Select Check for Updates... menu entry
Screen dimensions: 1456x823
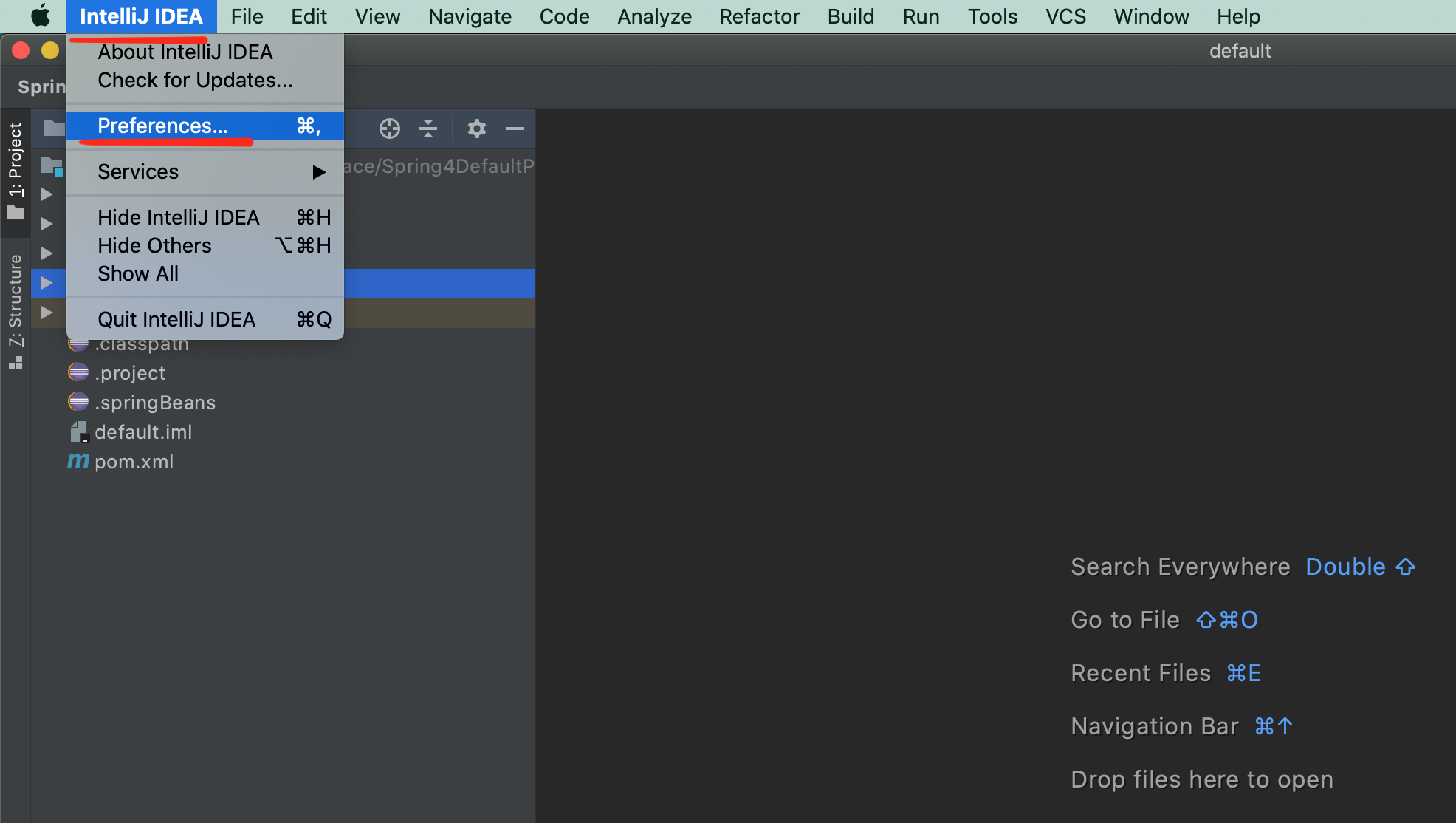(x=195, y=80)
